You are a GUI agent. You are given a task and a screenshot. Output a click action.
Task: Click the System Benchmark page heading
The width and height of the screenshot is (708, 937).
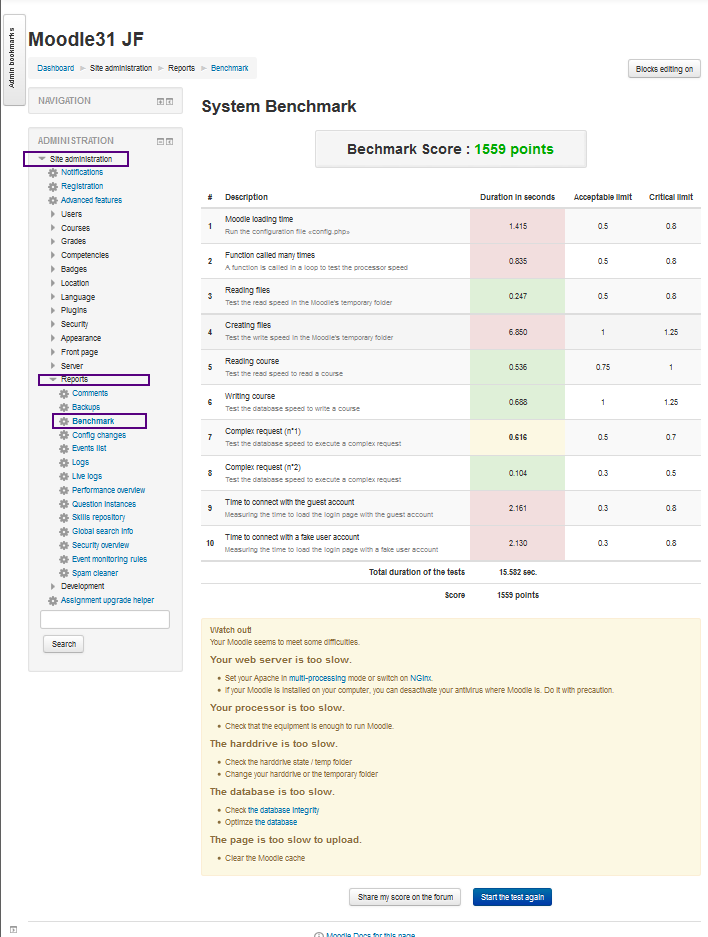coord(278,106)
